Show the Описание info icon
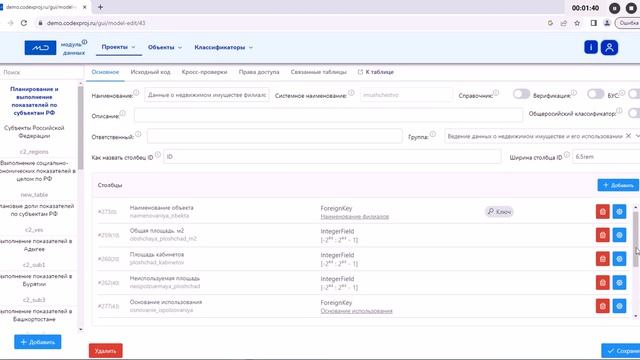Screen dimensions: 640x360 point(122,113)
